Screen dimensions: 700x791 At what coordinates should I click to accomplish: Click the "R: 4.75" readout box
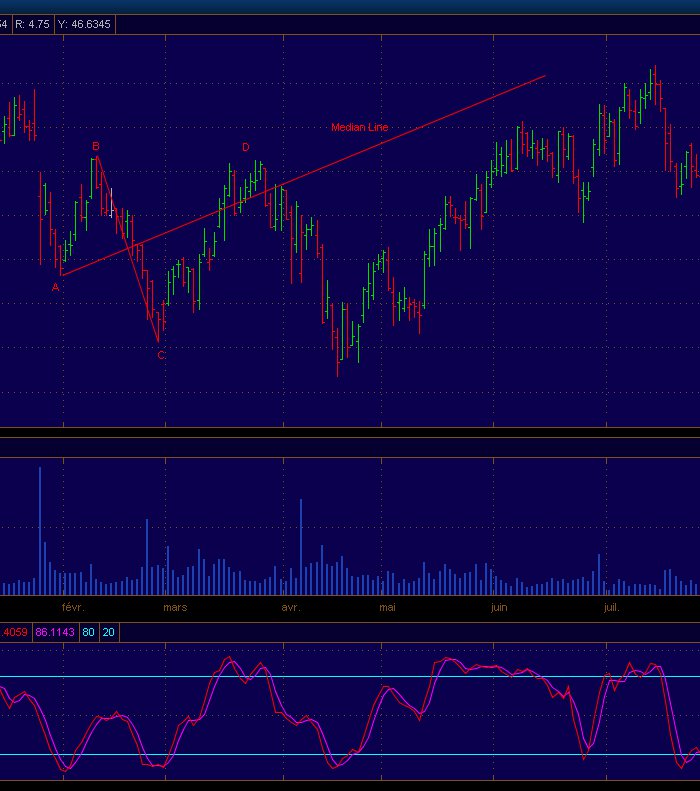click(x=32, y=24)
